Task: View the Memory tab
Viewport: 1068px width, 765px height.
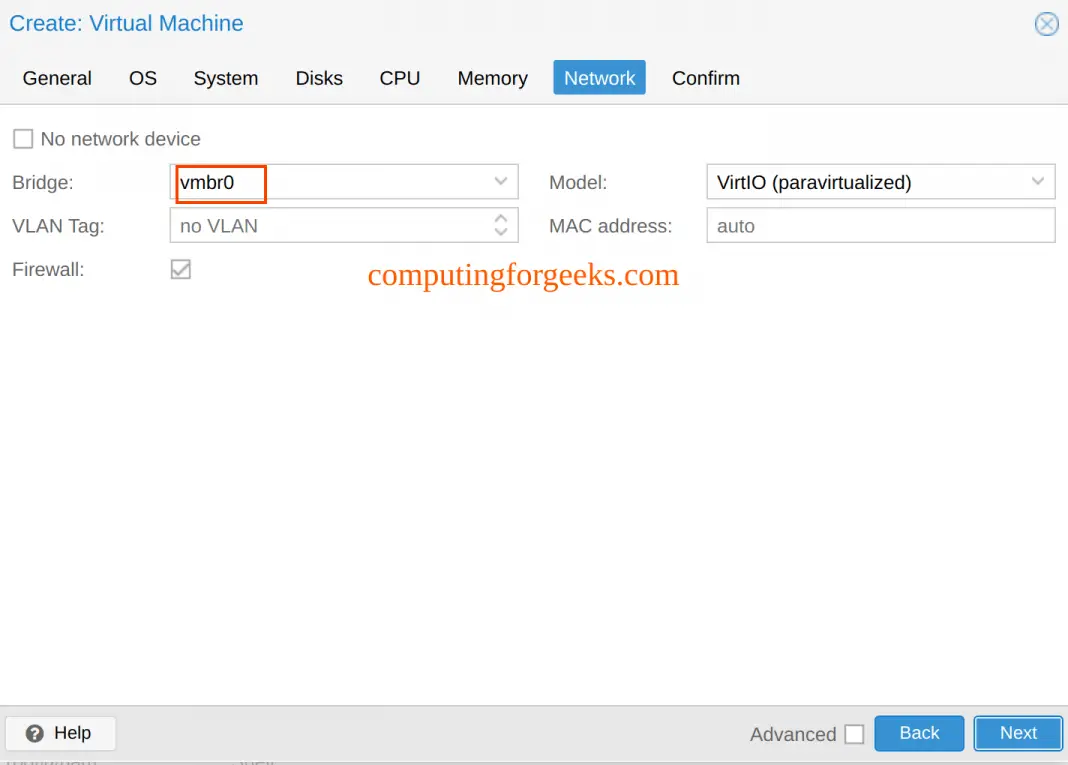Action: (492, 77)
